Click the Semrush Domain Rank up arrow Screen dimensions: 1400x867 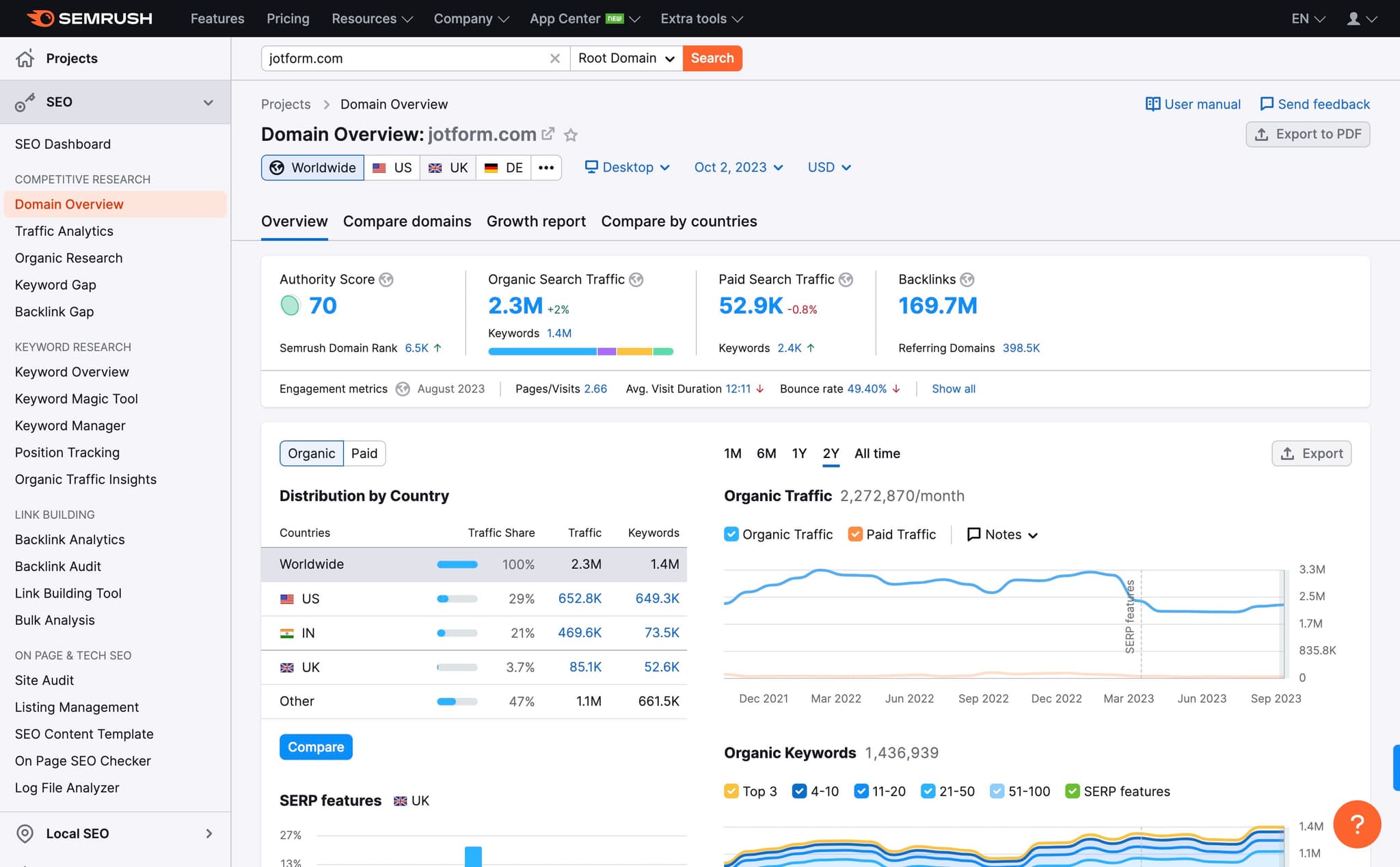pyautogui.click(x=437, y=348)
